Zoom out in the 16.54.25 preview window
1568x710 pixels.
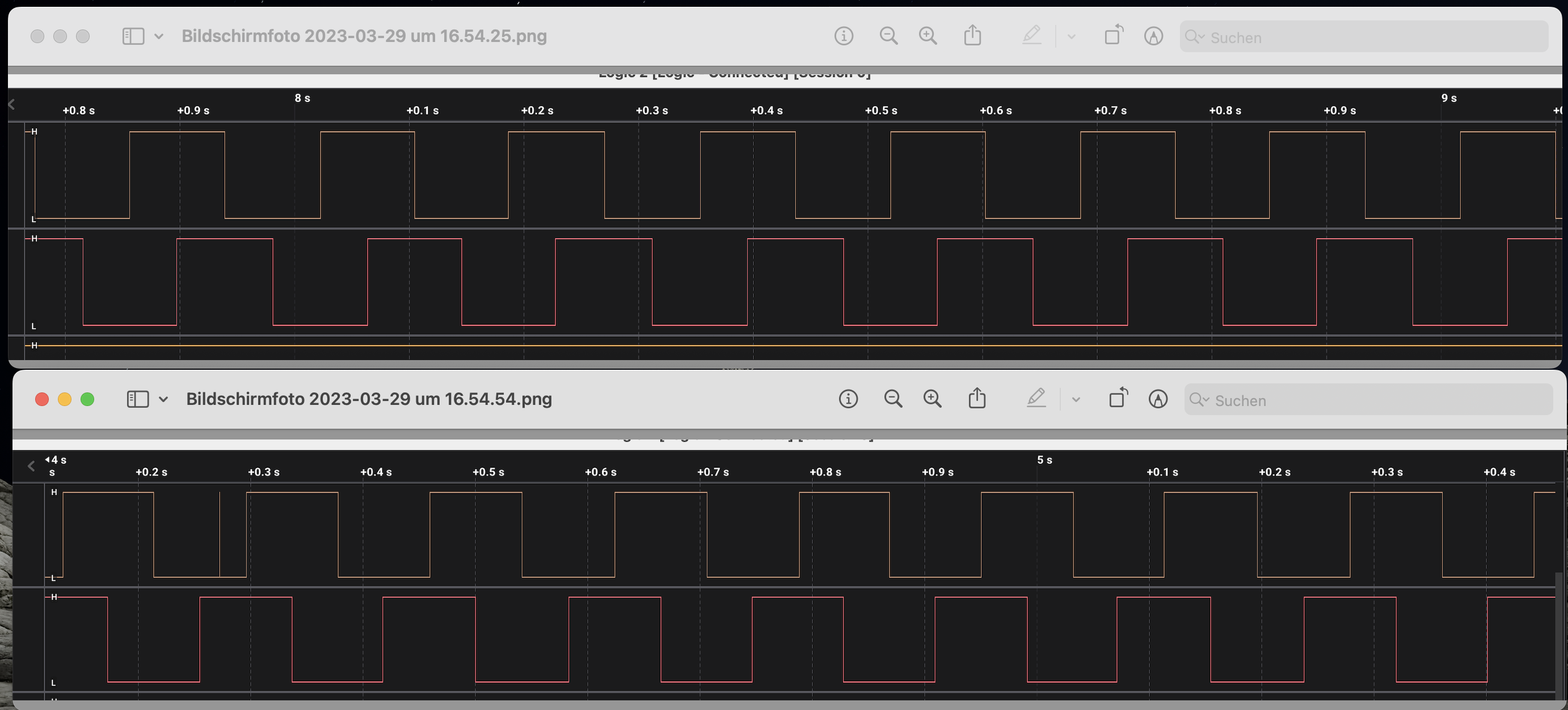tap(888, 36)
